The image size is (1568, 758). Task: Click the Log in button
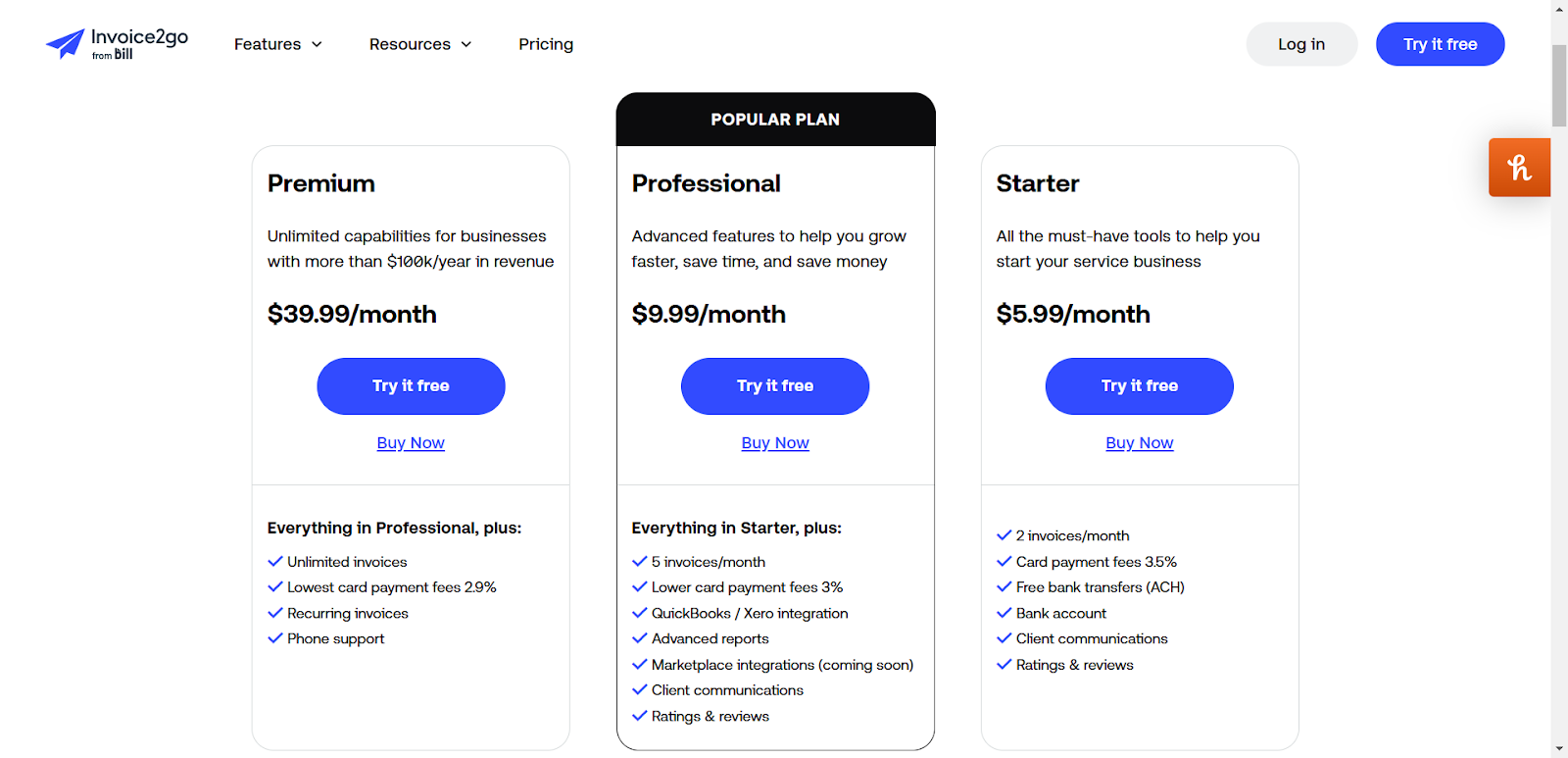1300,44
